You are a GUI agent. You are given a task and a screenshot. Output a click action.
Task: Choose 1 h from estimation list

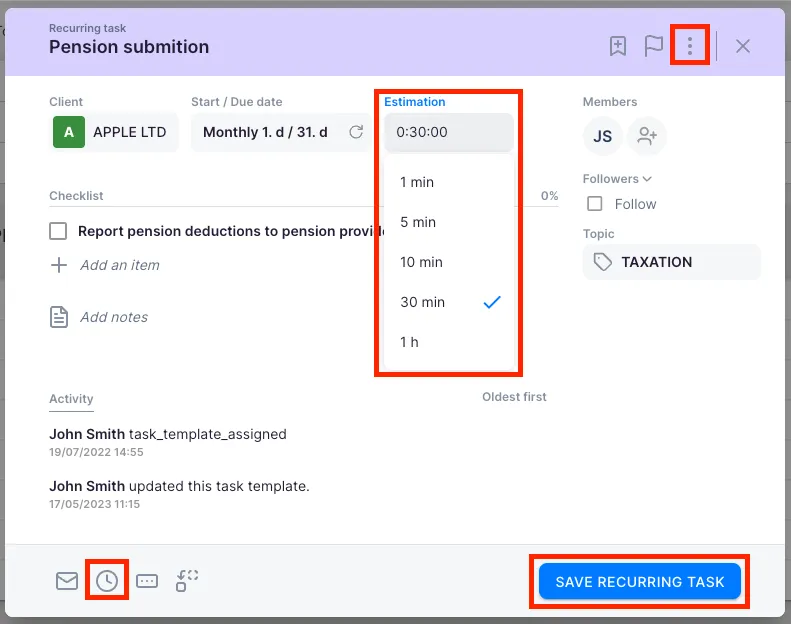[x=409, y=342]
